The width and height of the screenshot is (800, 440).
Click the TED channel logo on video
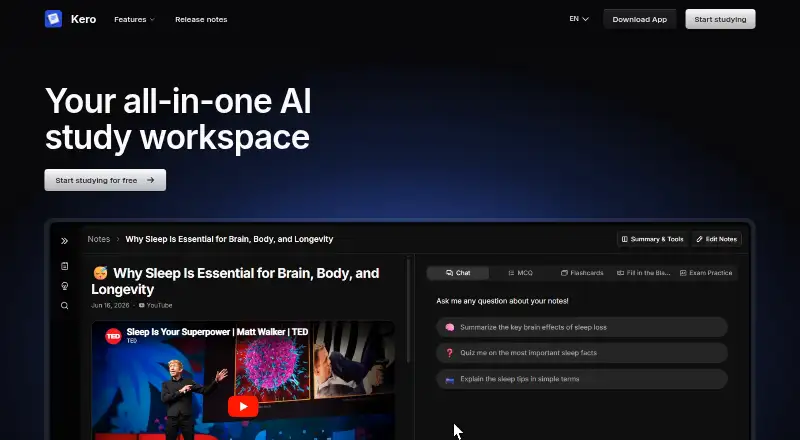(113, 336)
